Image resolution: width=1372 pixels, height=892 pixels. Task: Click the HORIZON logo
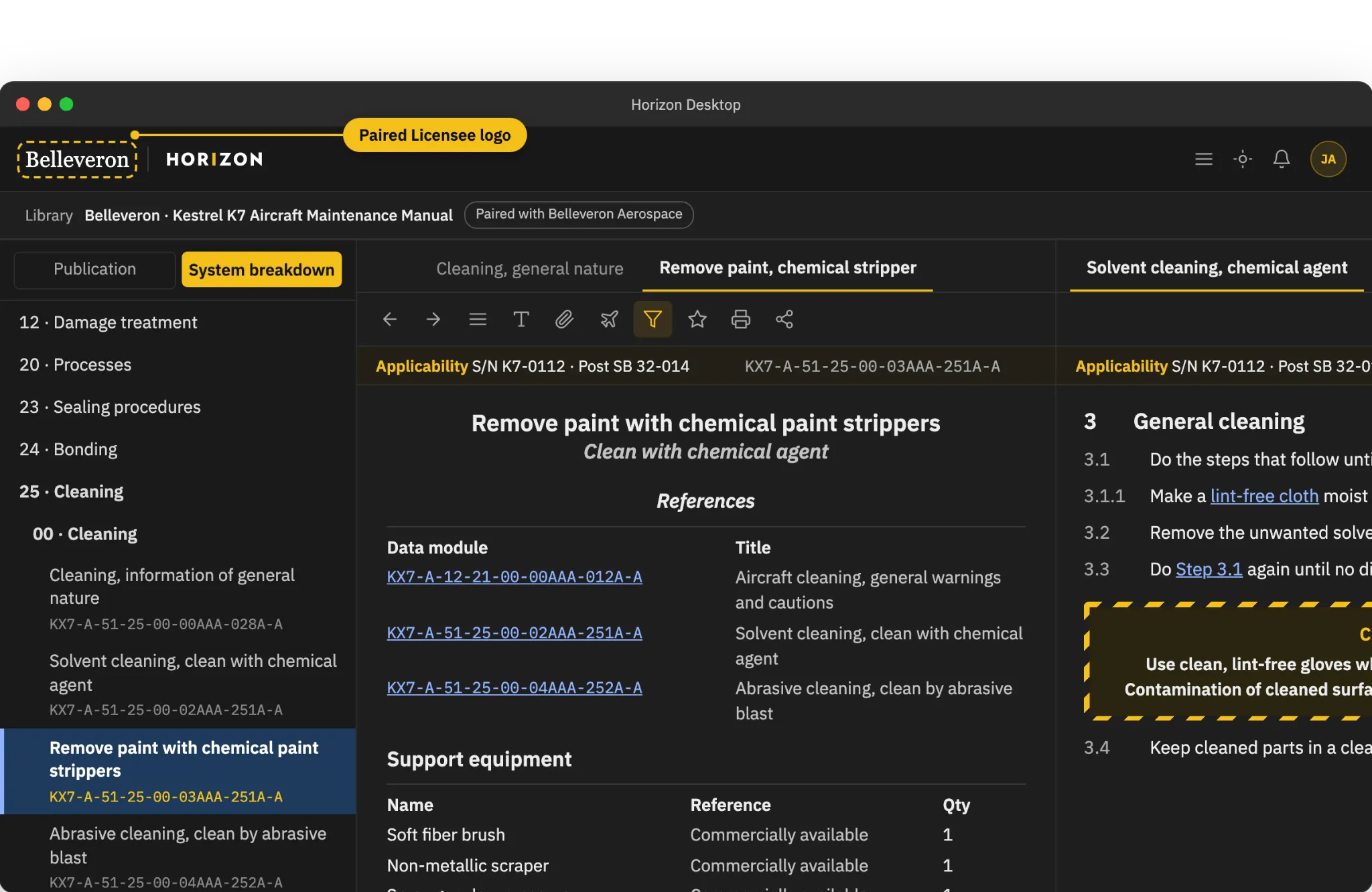[x=214, y=160]
